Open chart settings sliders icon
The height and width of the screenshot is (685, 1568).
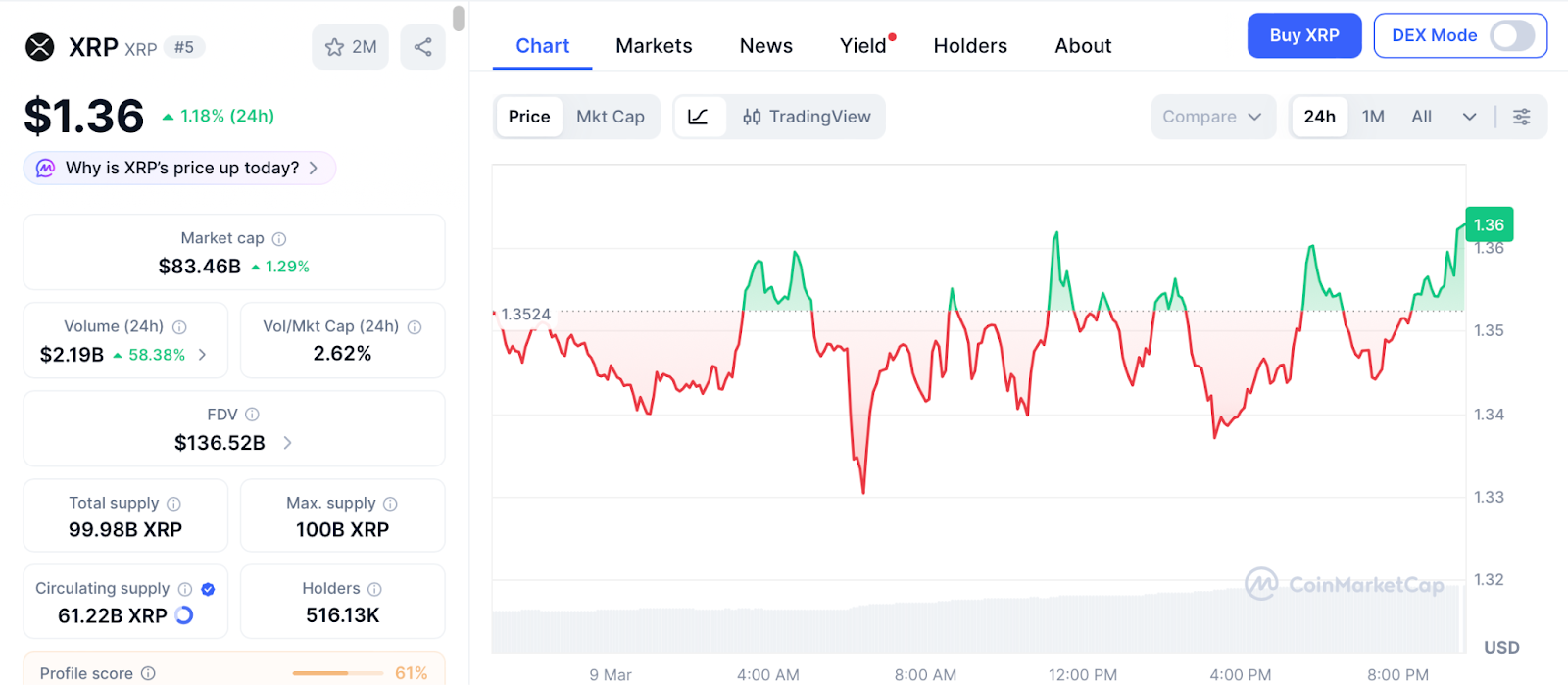click(x=1521, y=117)
